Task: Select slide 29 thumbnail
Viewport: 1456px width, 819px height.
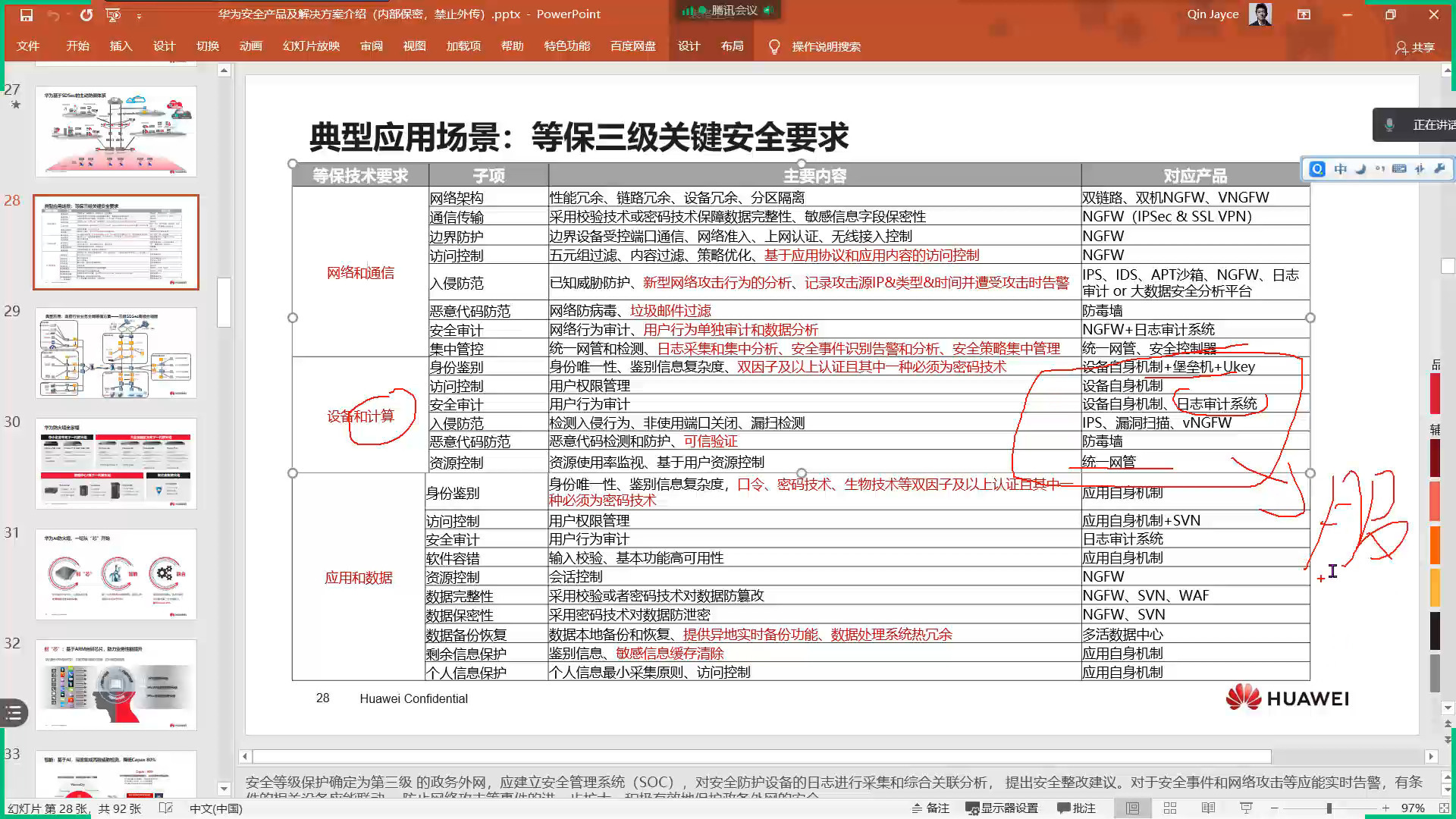Action: coord(116,353)
